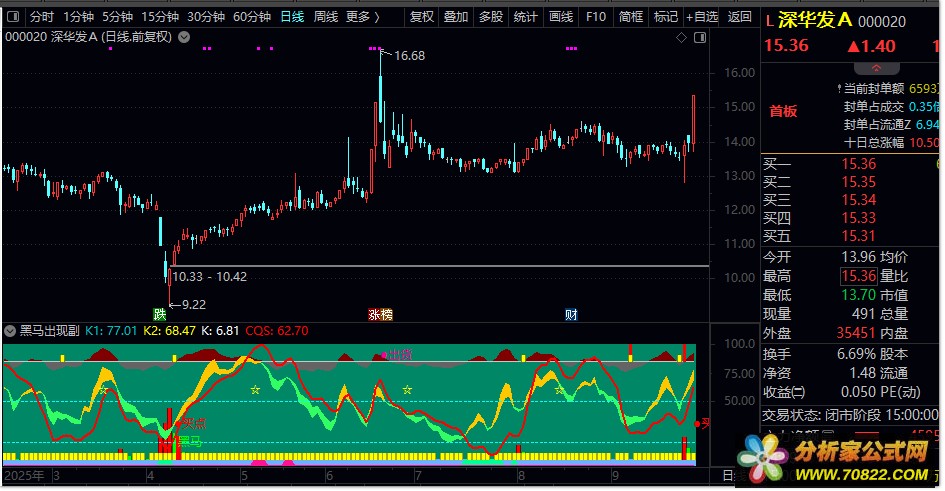The width and height of the screenshot is (945, 491).
Task: Toggle the 叠加 overlay option
Action: pos(456,17)
